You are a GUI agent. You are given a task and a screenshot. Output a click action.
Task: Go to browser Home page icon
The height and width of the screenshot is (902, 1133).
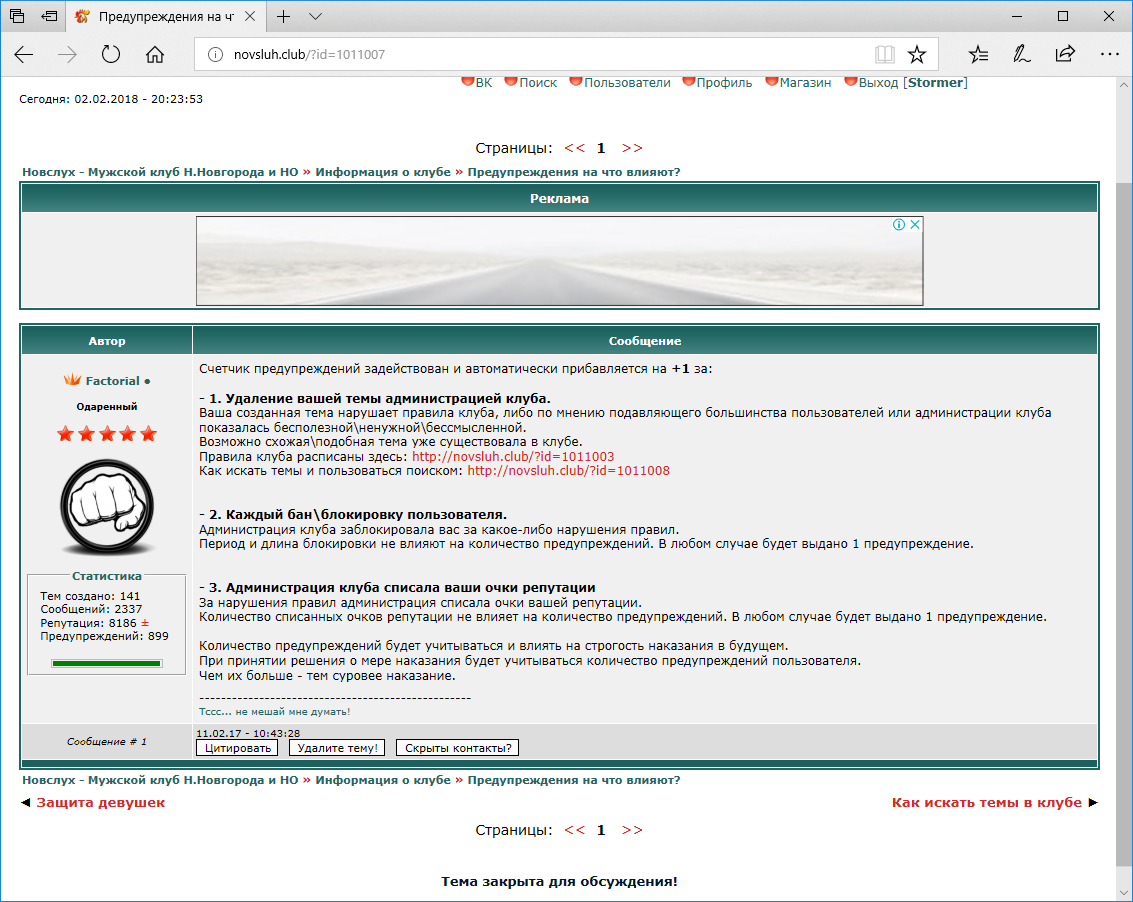click(x=155, y=54)
